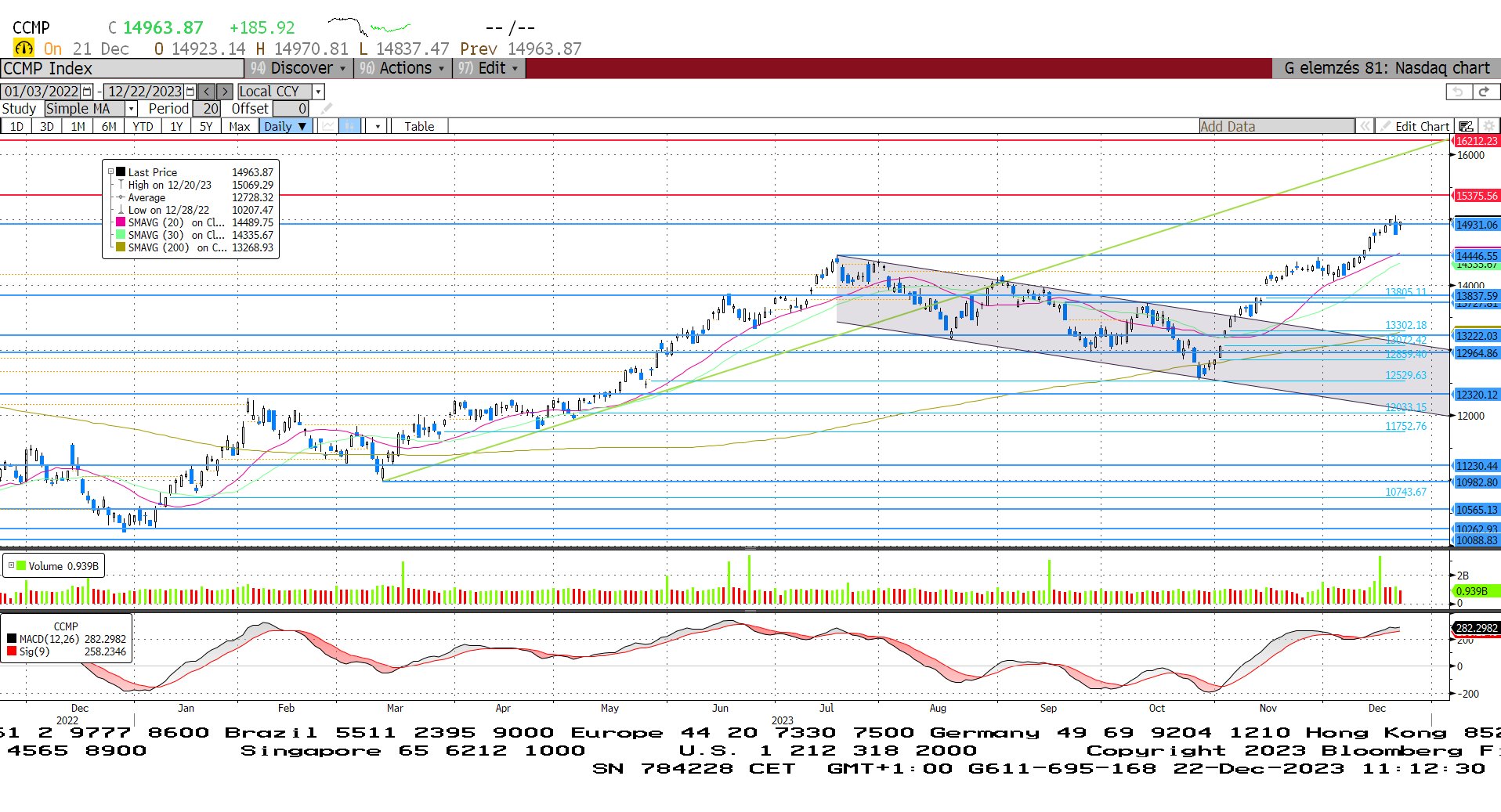Click the pink SMAVG (20) color swatch
1501x812 pixels.
point(121,222)
